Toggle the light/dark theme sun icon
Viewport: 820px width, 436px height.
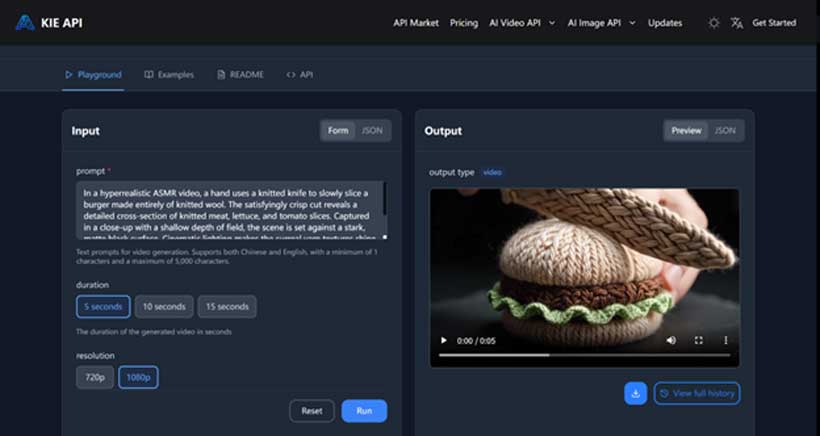tap(713, 23)
